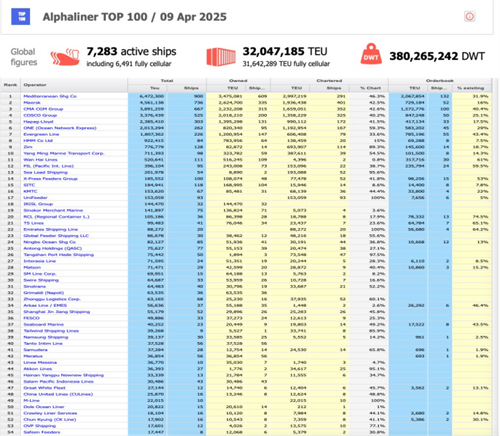The width and height of the screenshot is (500, 436).
Task: Open the Unifeeder operator link
Action: (x=35, y=197)
